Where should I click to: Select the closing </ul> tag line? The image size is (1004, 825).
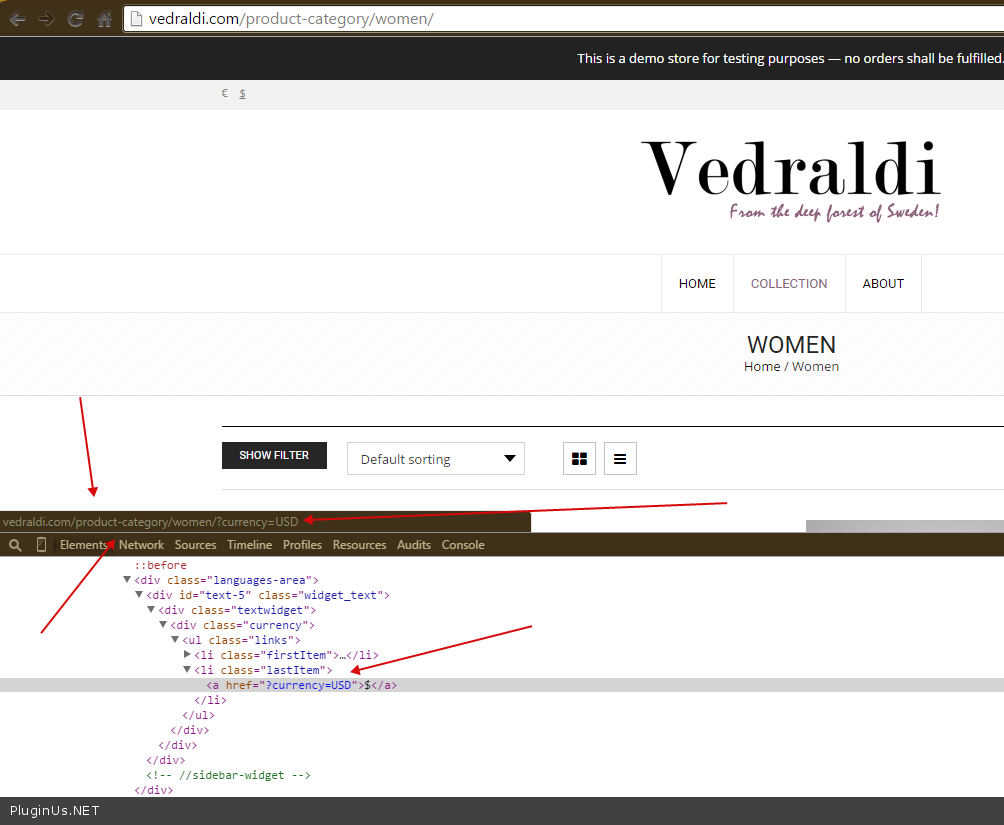click(198, 715)
